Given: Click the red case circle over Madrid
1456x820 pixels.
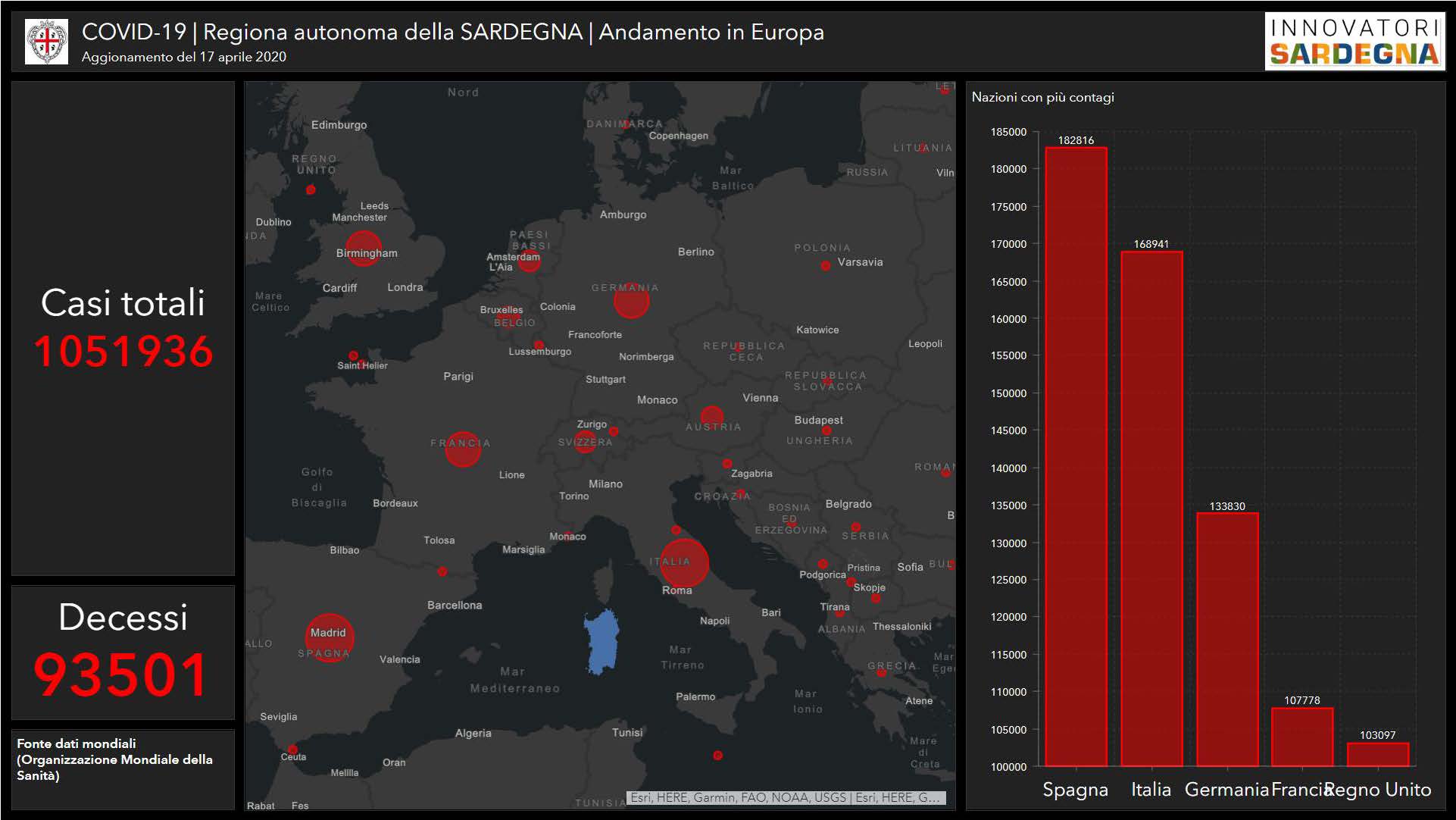Looking at the screenshot, I should coord(329,637).
